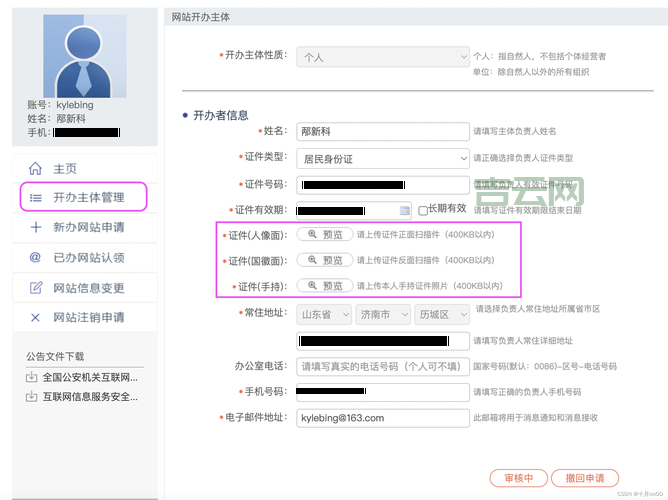This screenshot has height=500, width=668.
Task: Open 已办网站认领 menu item
Action: tap(85, 258)
